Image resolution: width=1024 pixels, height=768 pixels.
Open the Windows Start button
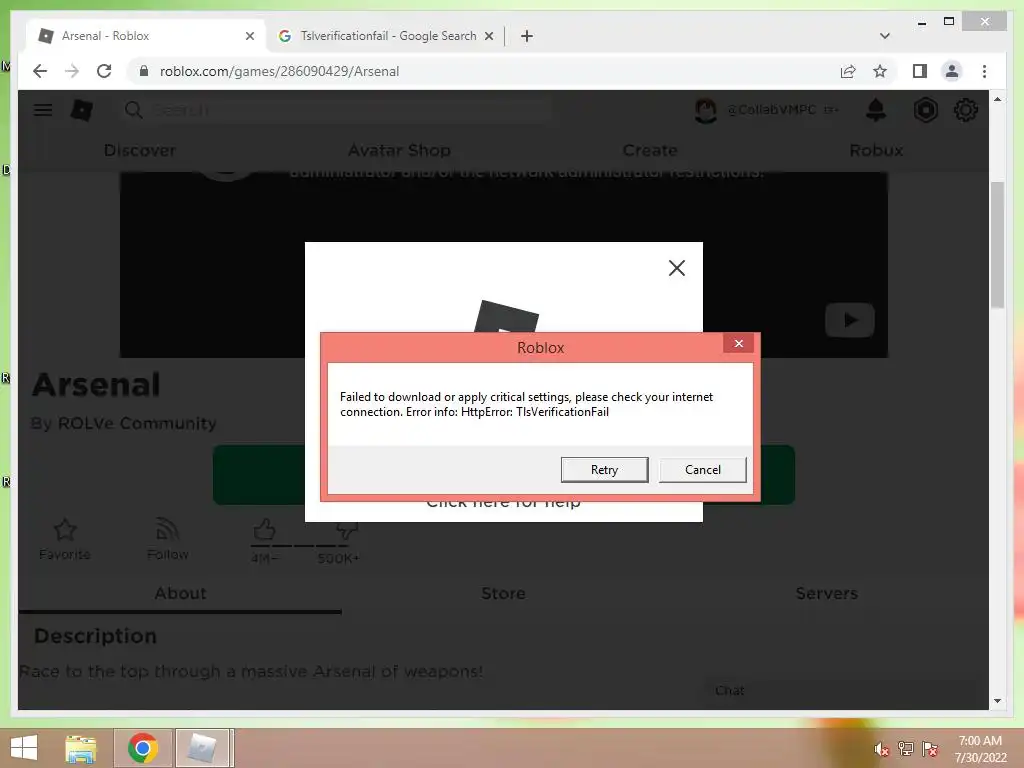click(x=25, y=748)
